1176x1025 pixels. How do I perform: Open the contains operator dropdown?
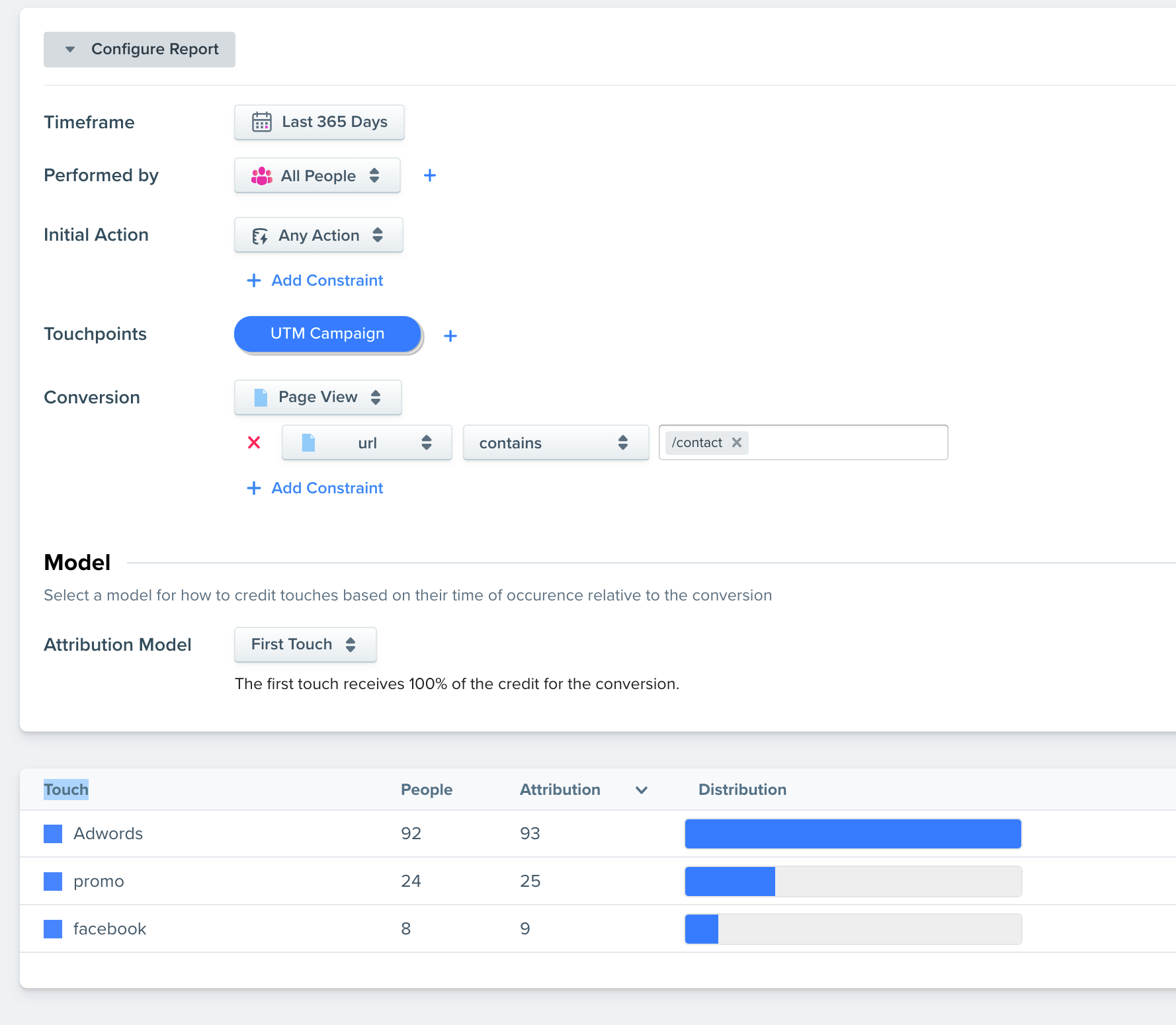pyautogui.click(x=556, y=442)
